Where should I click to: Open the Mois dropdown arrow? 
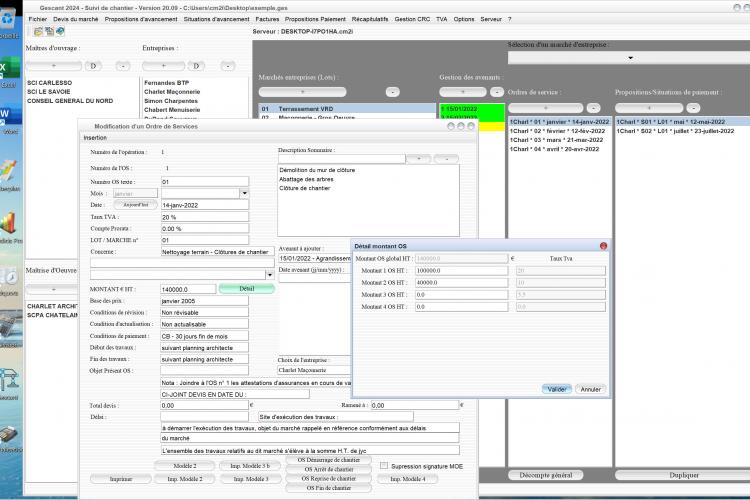[244, 193]
